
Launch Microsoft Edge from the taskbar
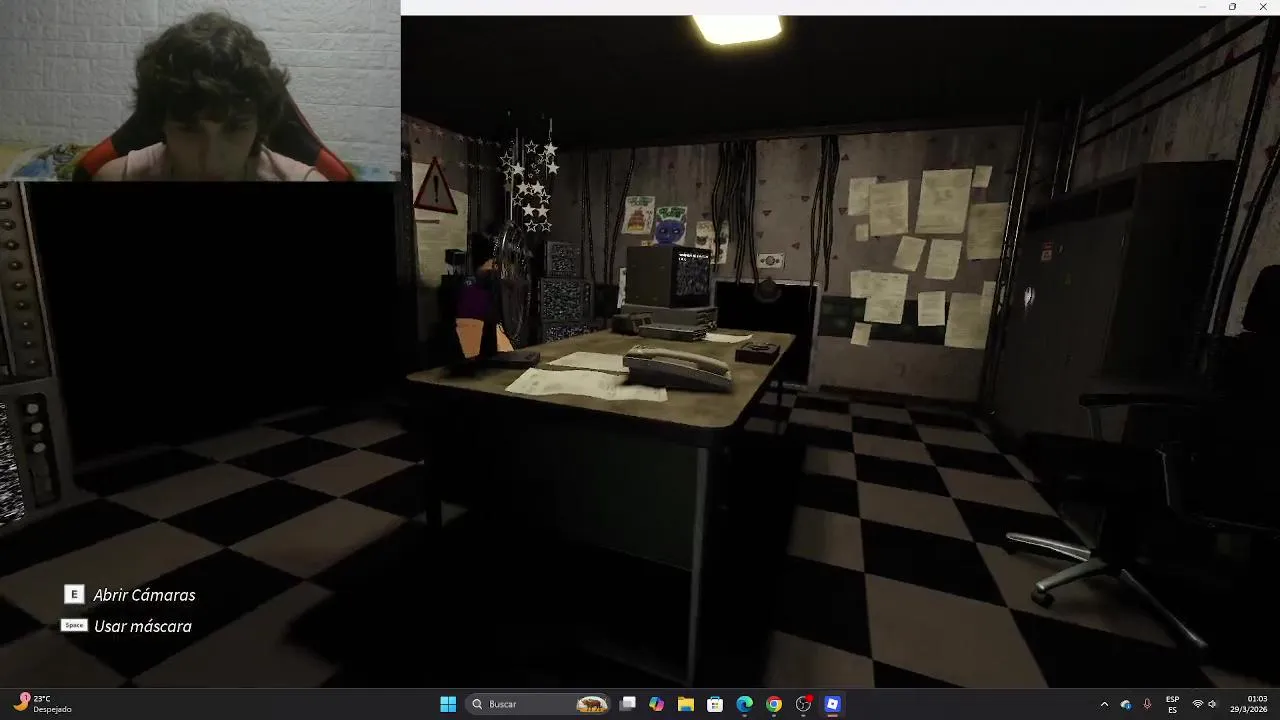744,704
